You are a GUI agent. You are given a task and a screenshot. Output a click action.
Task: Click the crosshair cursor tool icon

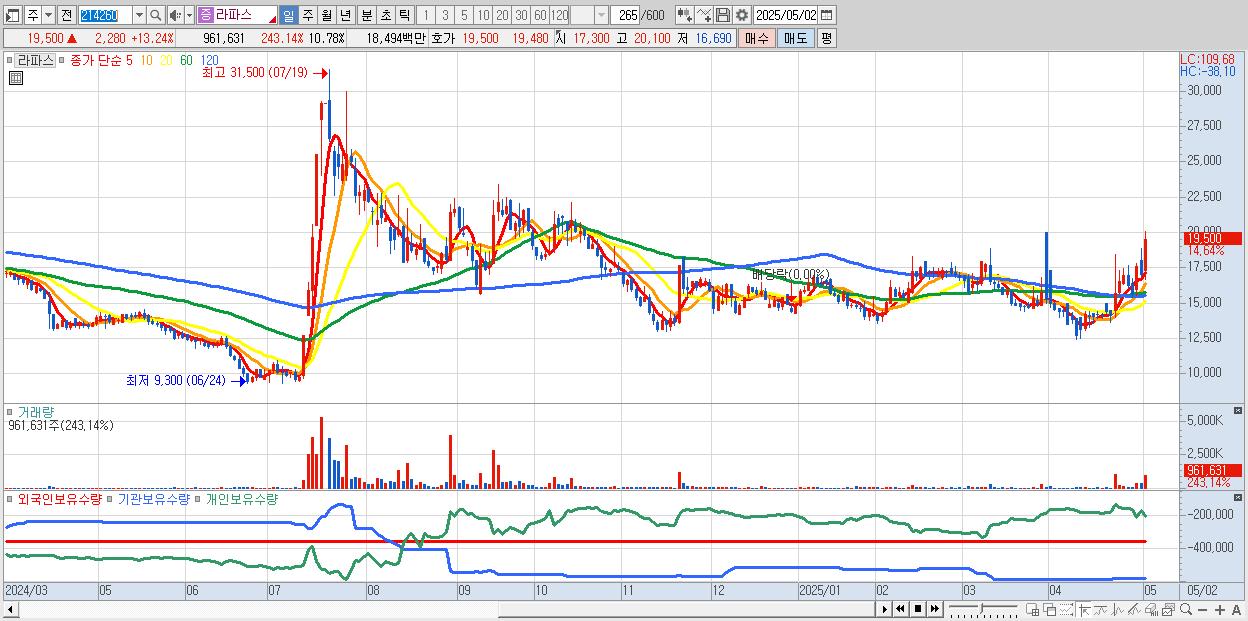pos(1084,609)
